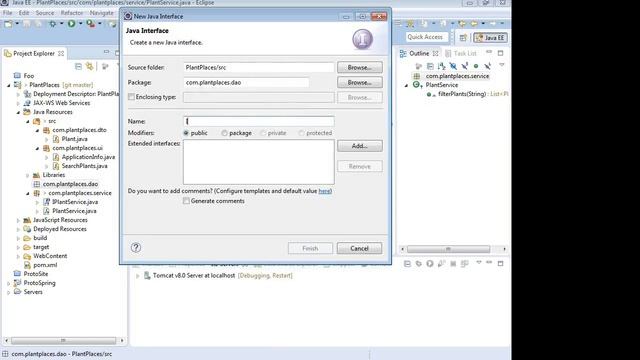Open the Navigate menu
The height and width of the screenshot is (360, 640).
[101, 13]
